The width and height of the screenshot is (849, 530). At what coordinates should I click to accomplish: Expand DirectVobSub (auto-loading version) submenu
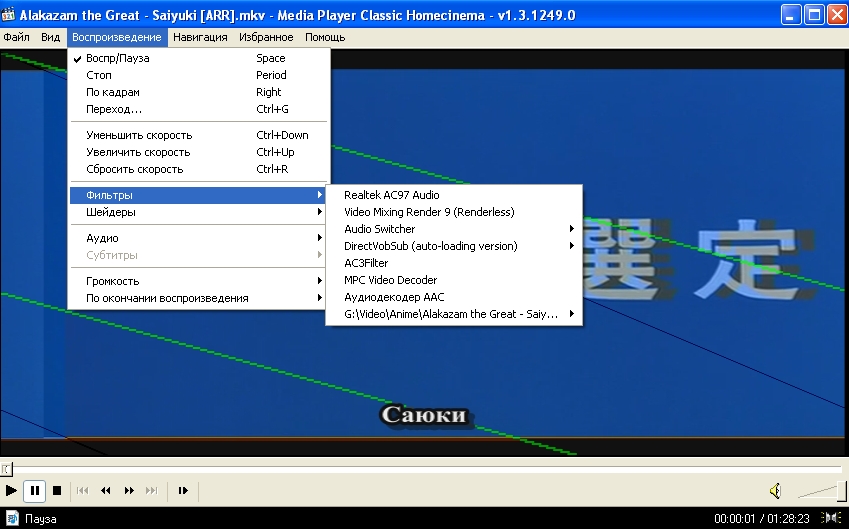(454, 246)
